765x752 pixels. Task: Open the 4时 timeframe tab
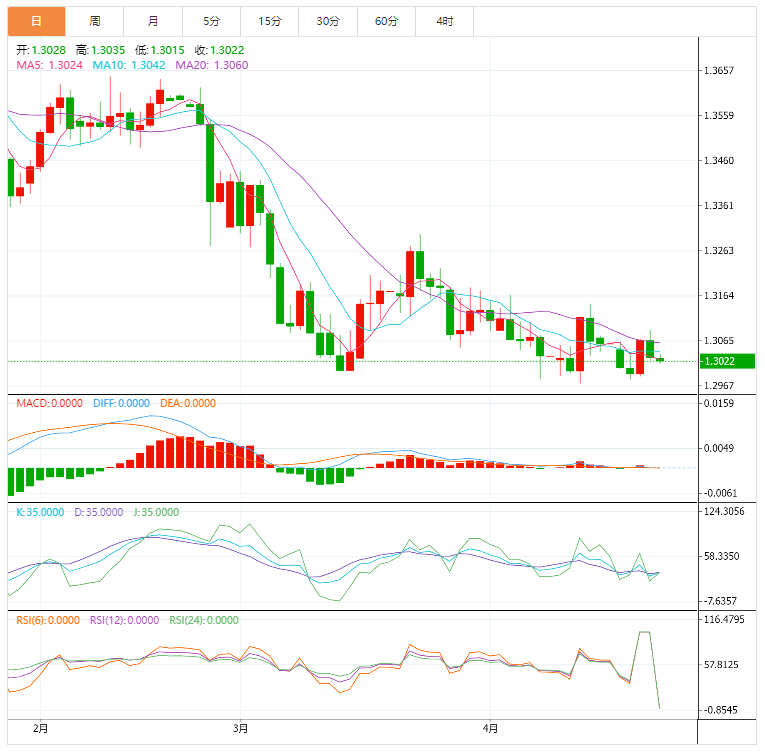(x=444, y=21)
